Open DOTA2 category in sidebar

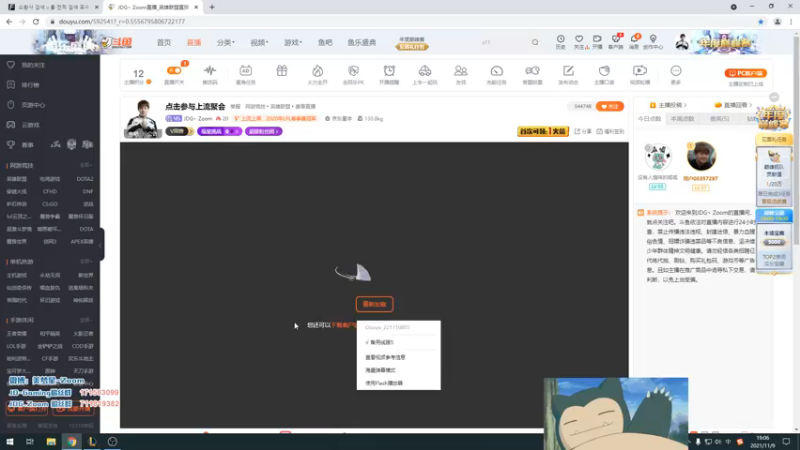coord(85,179)
